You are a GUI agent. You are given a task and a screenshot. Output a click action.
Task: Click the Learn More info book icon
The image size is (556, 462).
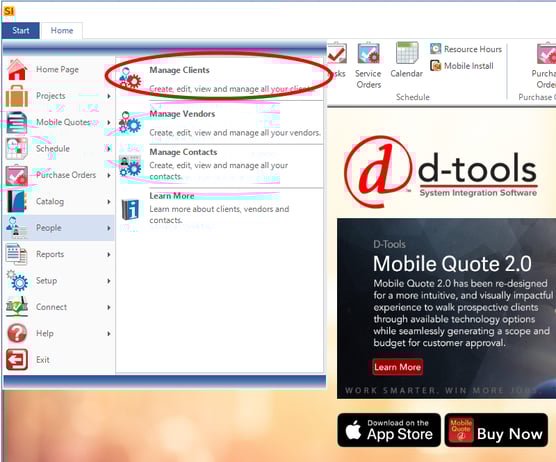[130, 210]
